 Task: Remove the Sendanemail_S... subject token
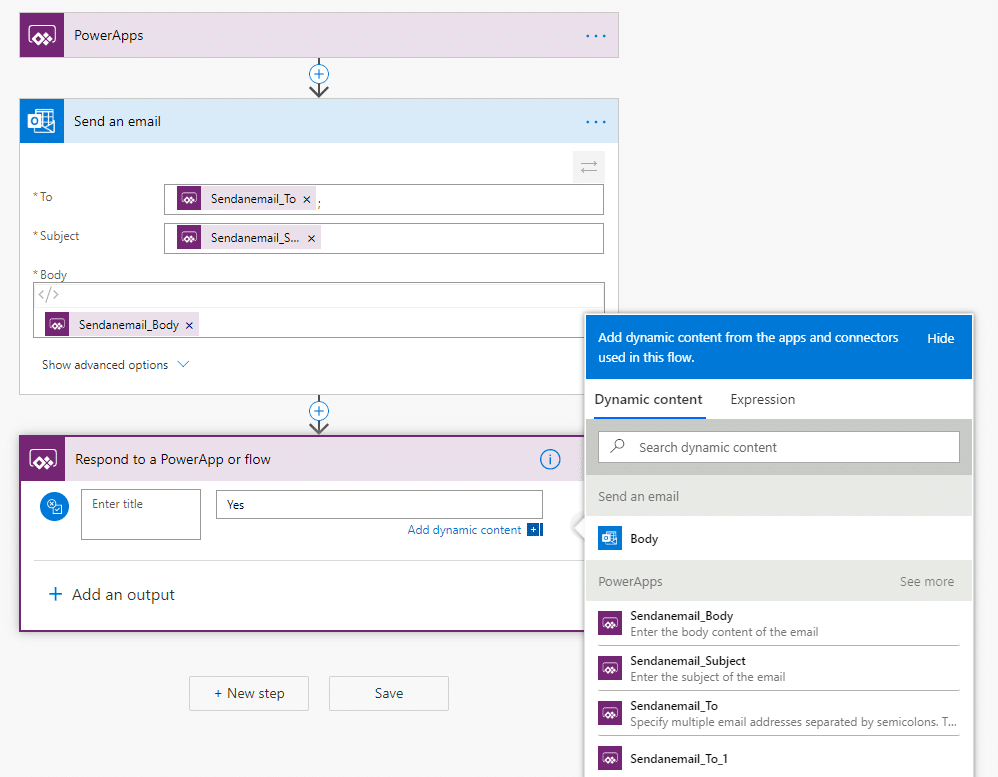[x=311, y=238]
